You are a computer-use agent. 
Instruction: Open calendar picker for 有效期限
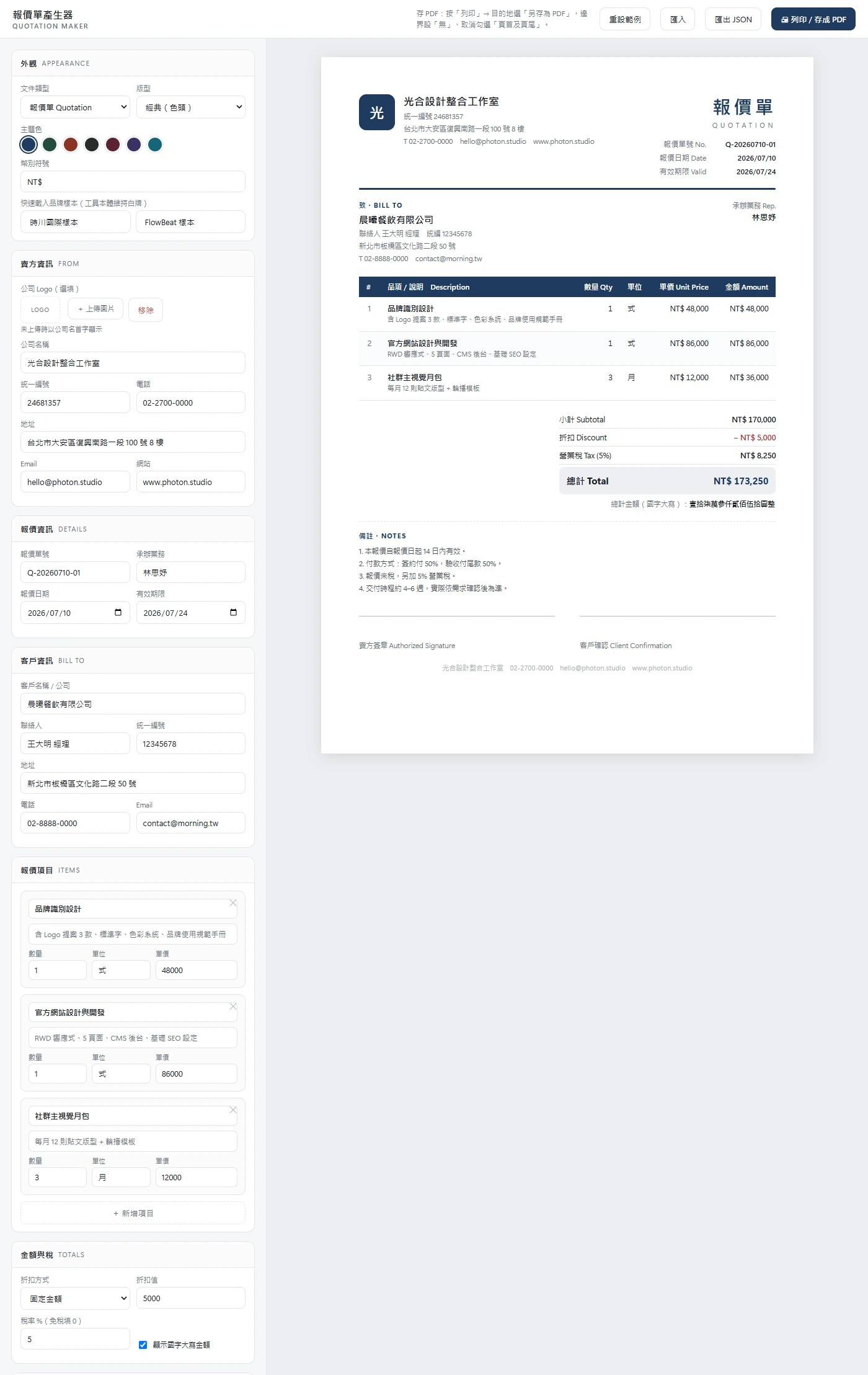coord(233,613)
